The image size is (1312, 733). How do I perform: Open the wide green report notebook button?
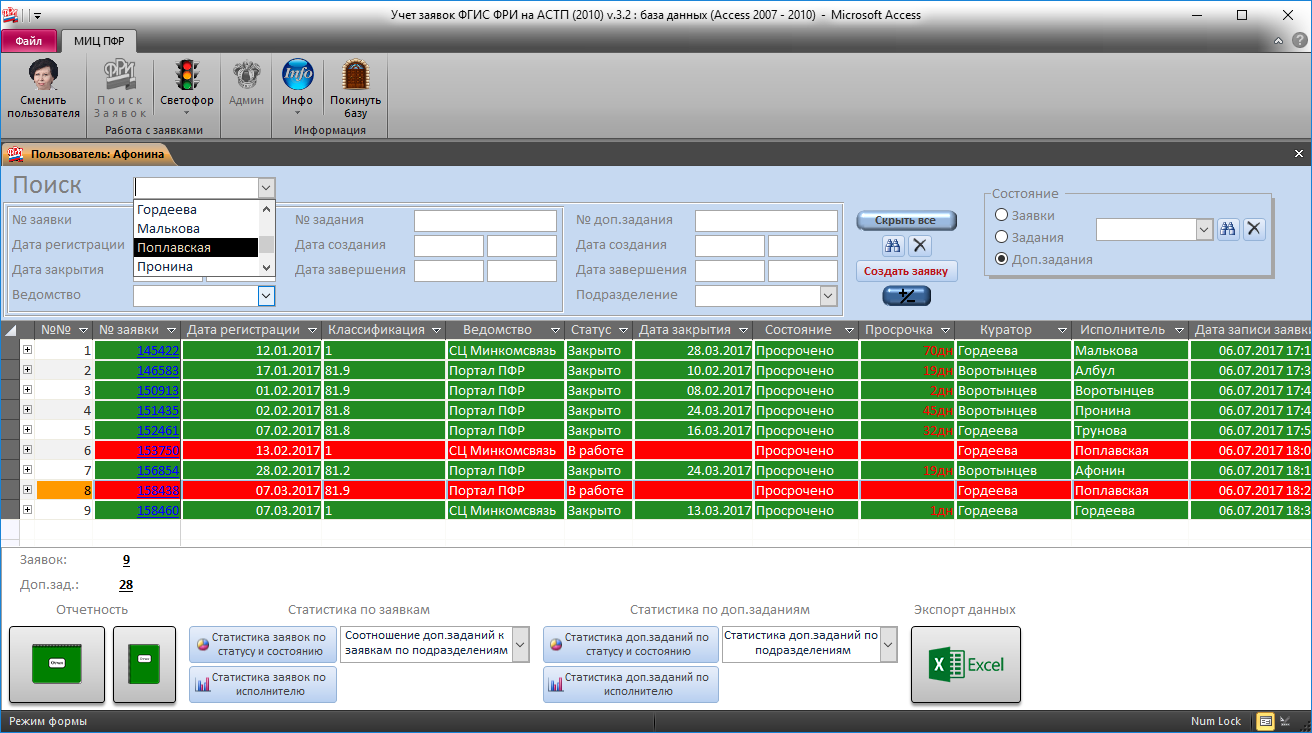(57, 664)
